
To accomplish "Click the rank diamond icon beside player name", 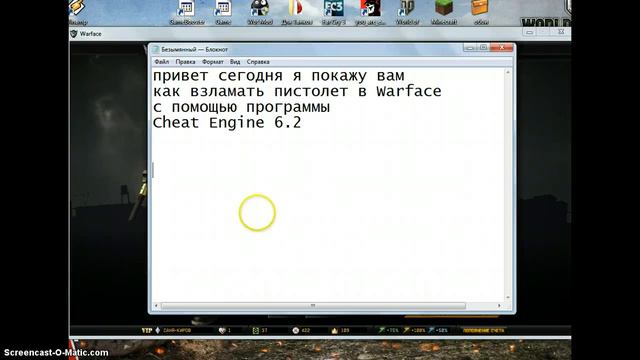I will (x=158, y=330).
